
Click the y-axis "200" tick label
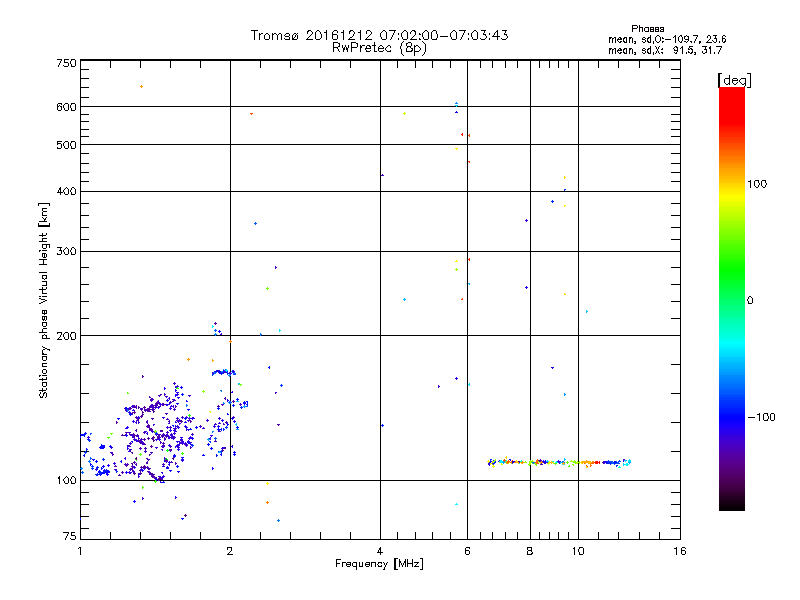tap(66, 336)
